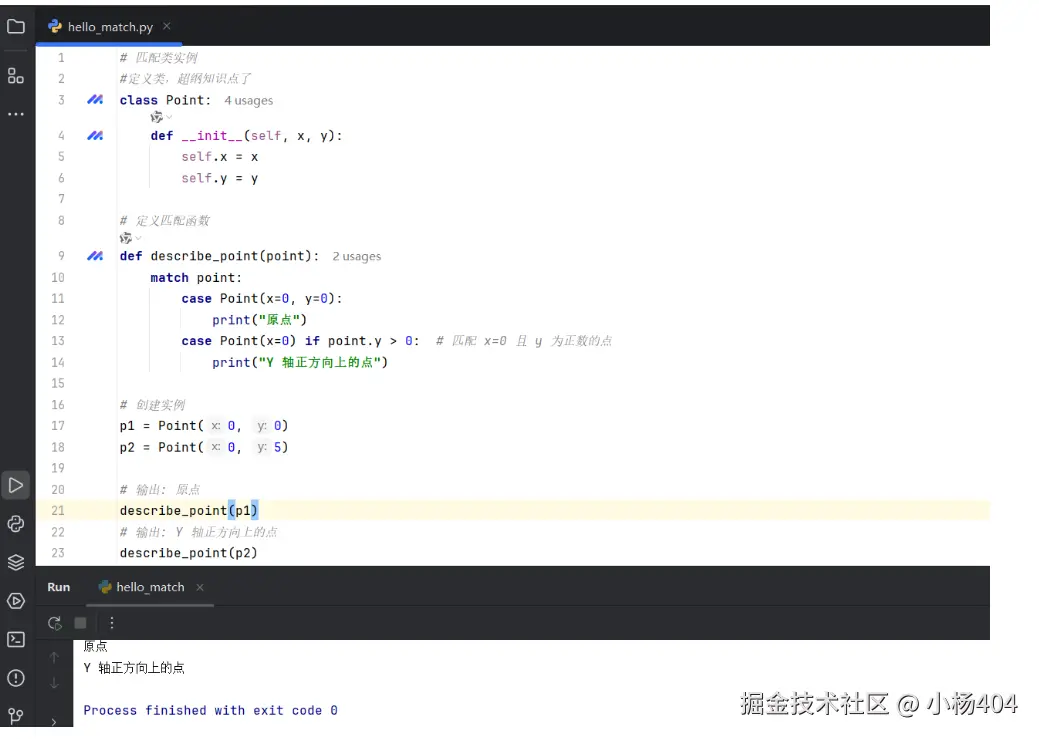Click the p1 = Point assignment
The width and height of the screenshot is (1039, 739).
[x=204, y=426]
